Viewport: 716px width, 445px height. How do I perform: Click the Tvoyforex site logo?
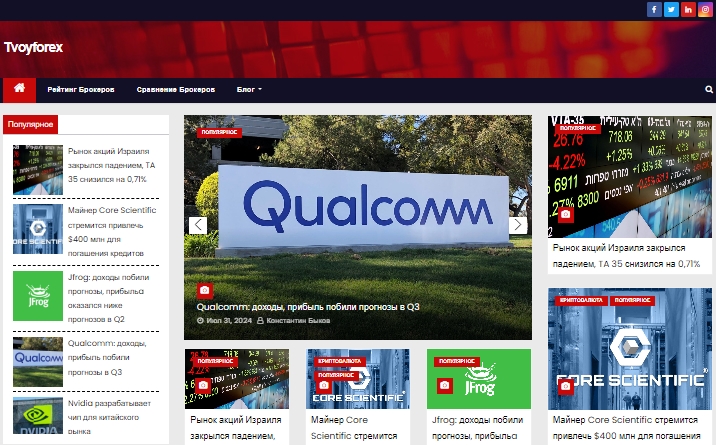coord(33,47)
